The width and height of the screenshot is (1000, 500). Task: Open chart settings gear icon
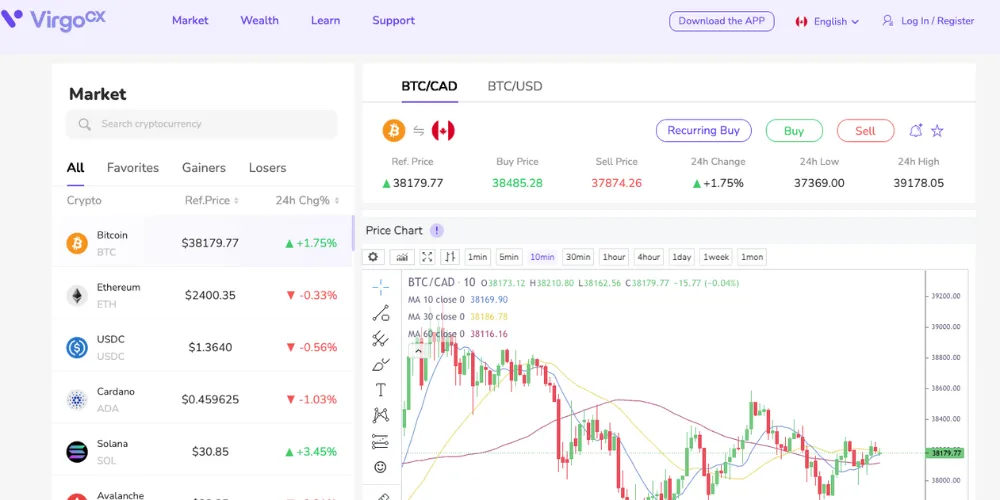(373, 257)
